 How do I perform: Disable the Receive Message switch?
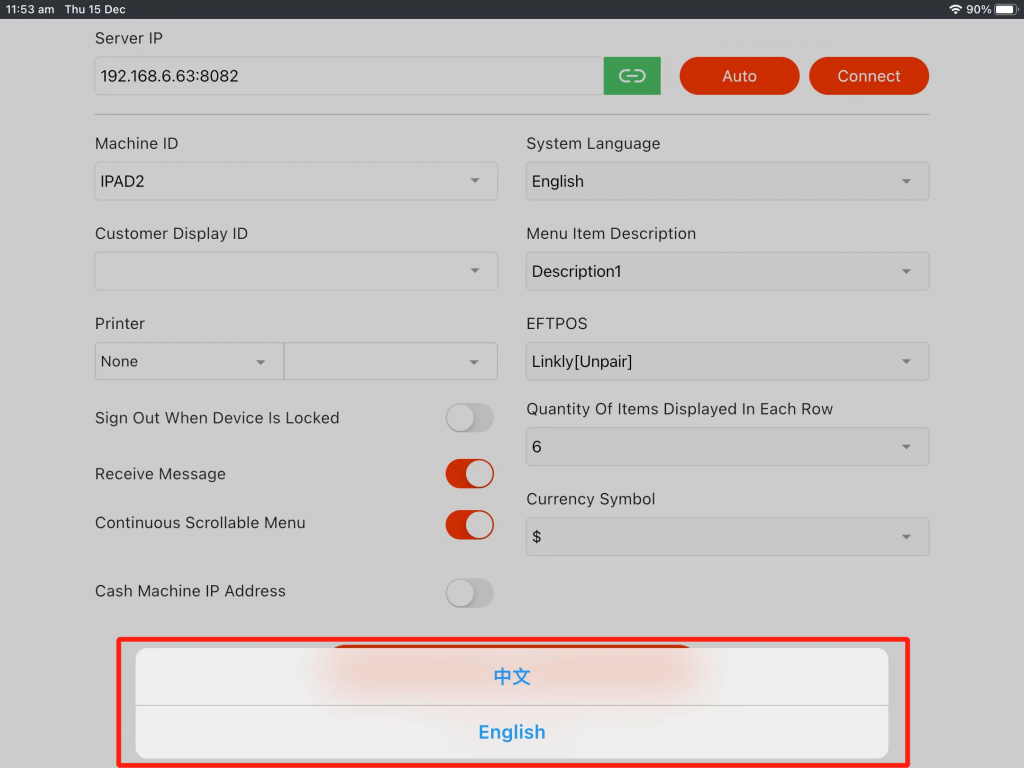point(469,474)
